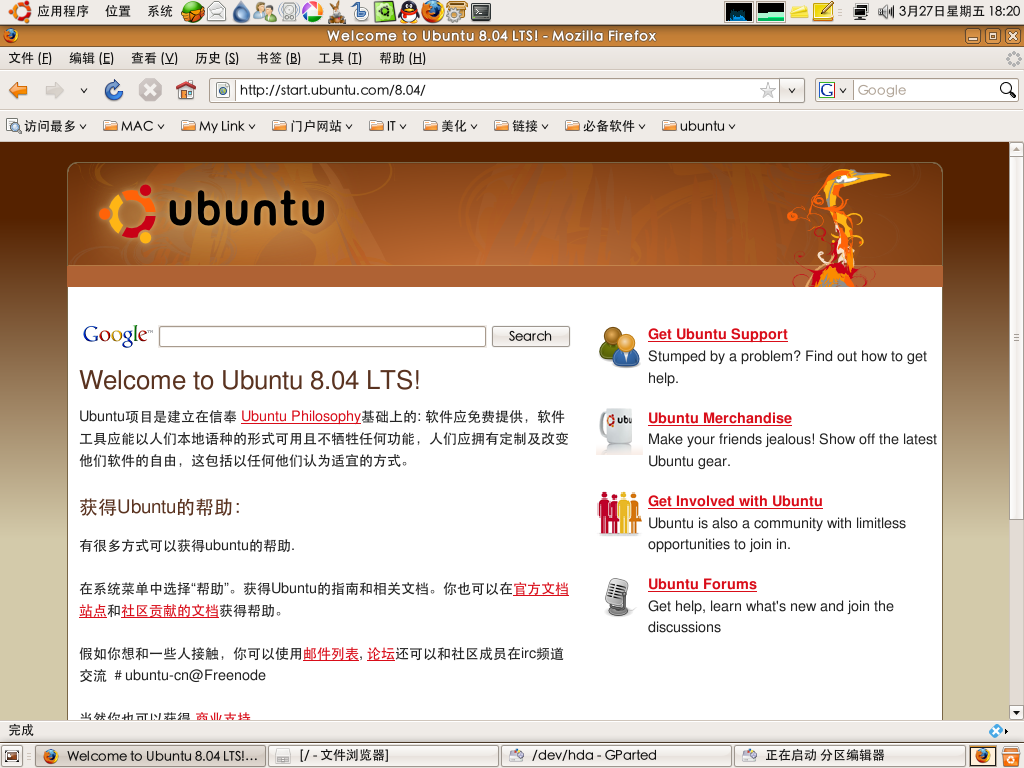Click the Google Search button on the page
Screen dimensions: 1024x768
click(x=530, y=336)
